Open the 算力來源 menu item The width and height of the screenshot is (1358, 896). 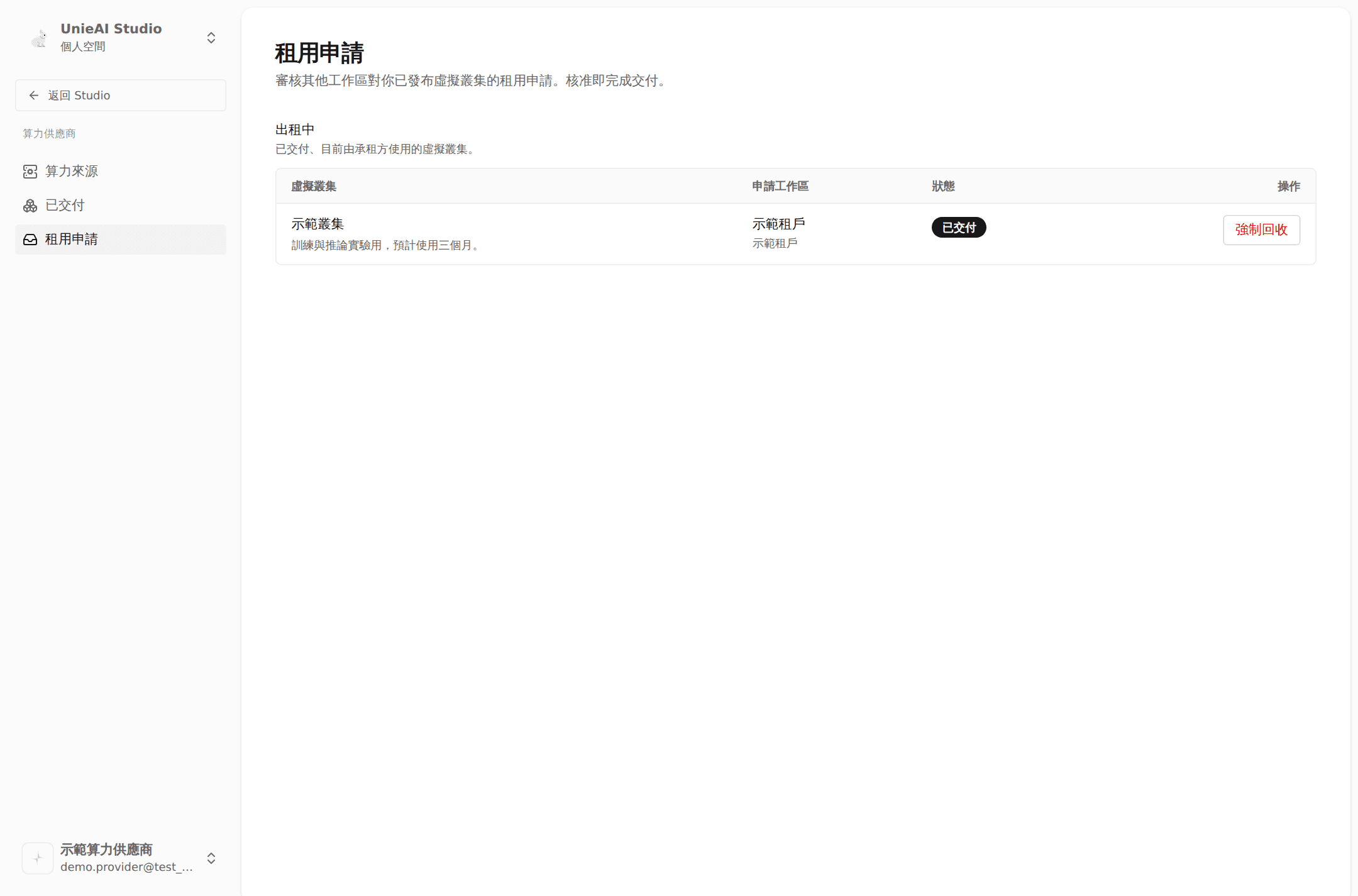tap(121, 171)
